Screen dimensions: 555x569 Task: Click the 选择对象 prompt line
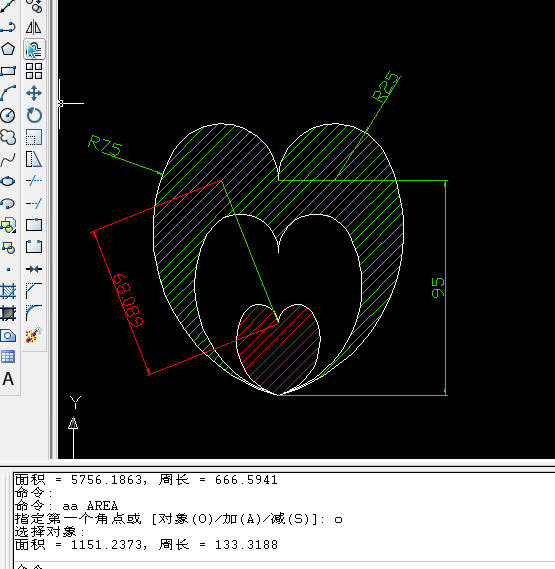click(x=49, y=532)
